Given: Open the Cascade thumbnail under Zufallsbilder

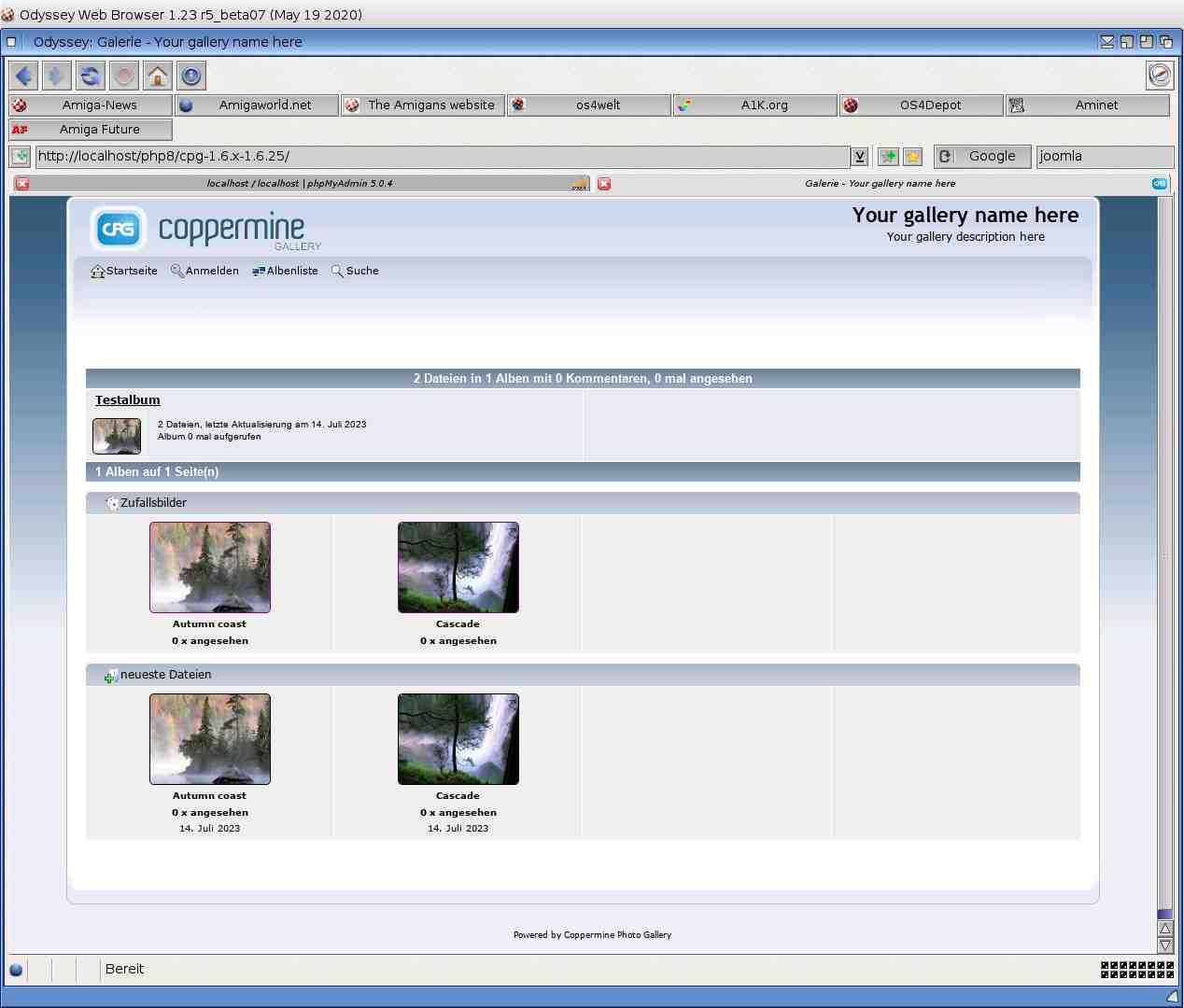Looking at the screenshot, I should 458,567.
